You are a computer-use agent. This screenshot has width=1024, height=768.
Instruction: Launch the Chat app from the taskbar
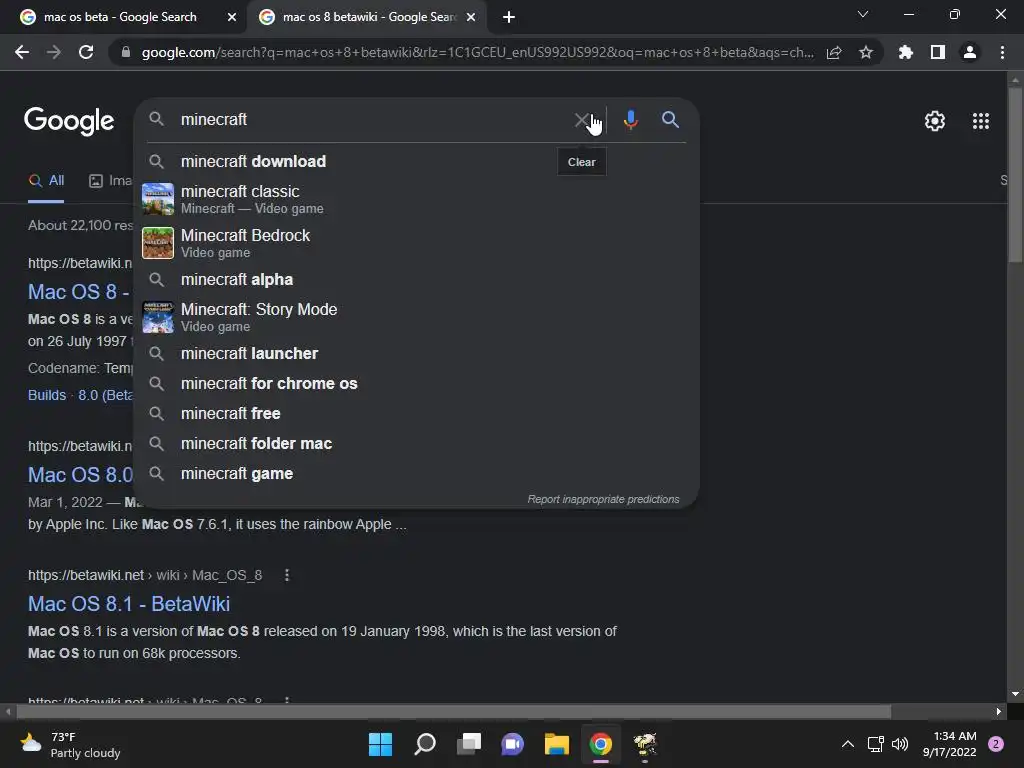[513, 744]
